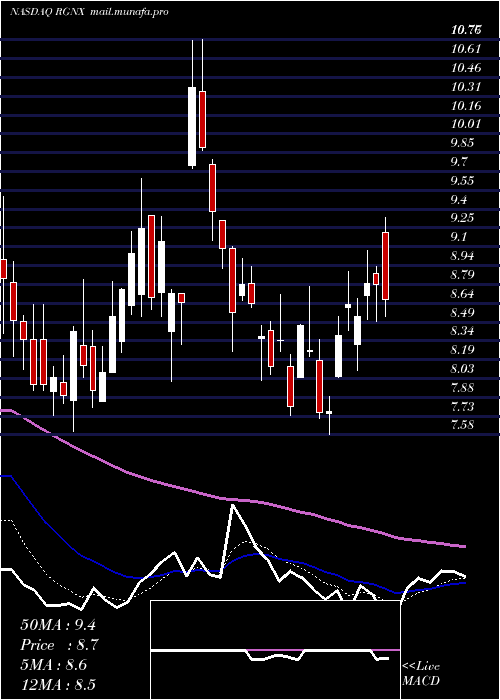
Task: Select the 10.61 price axis label
Action: pyautogui.click(x=466, y=49)
